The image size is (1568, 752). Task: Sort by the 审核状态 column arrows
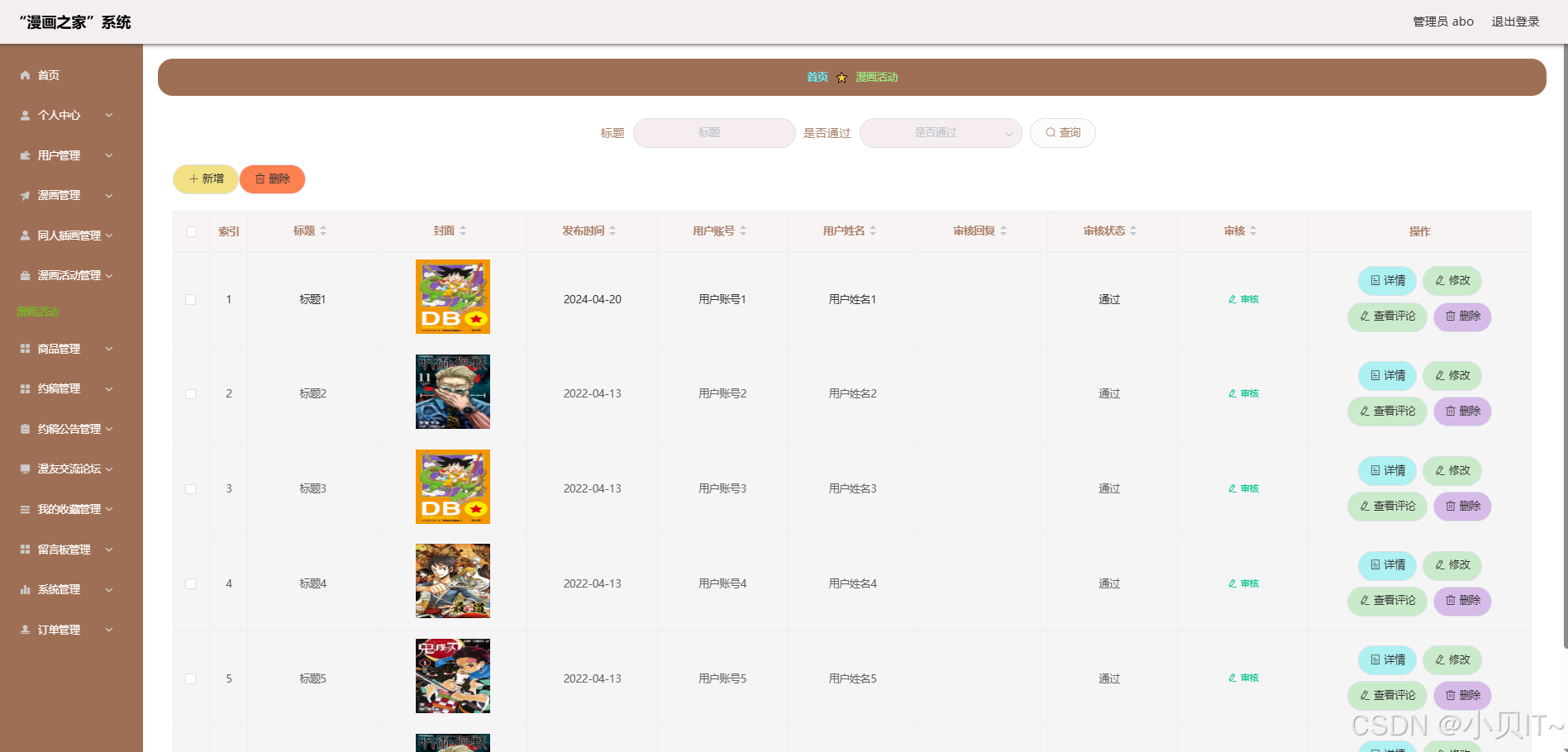click(x=1133, y=231)
